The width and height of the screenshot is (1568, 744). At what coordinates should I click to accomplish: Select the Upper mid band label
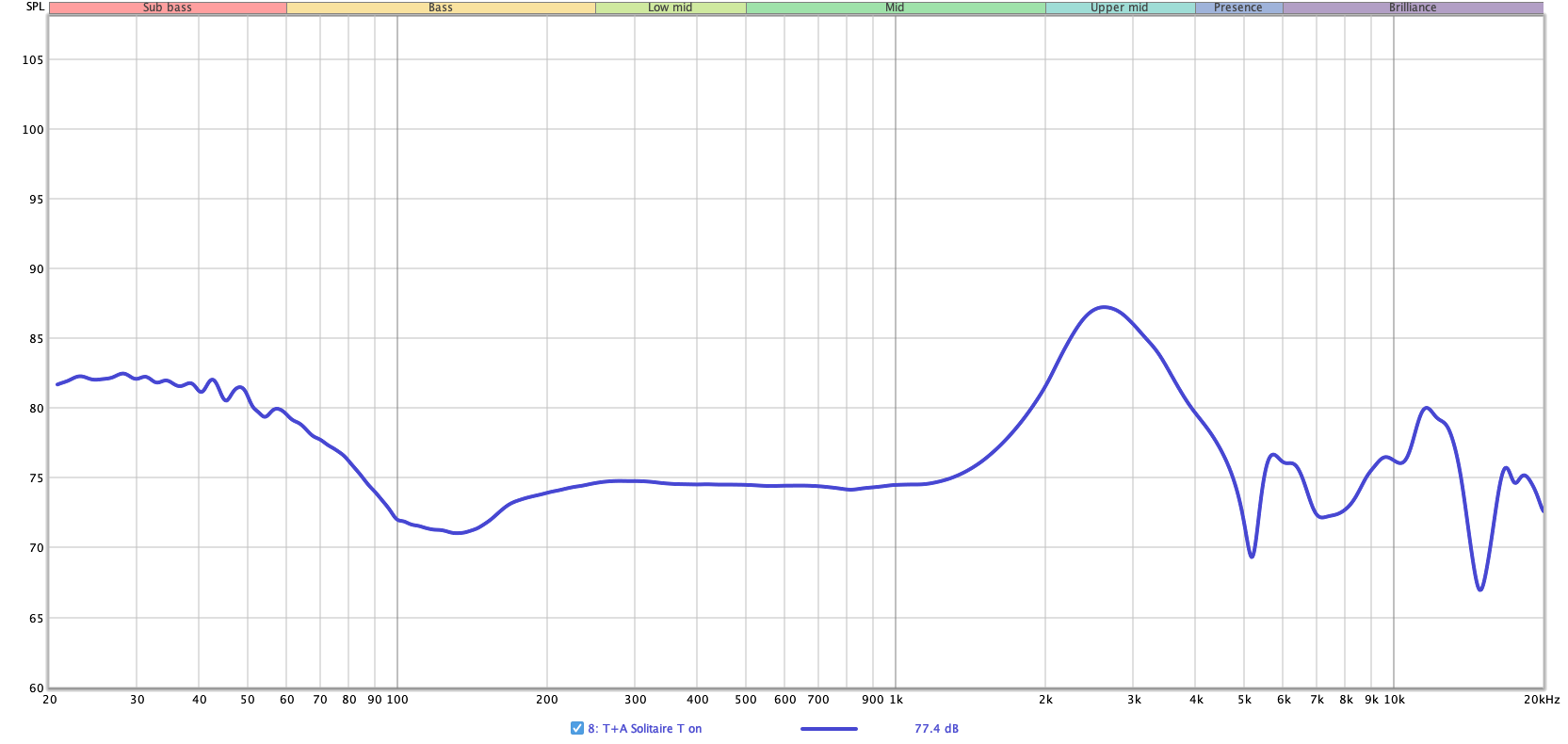click(x=1119, y=8)
